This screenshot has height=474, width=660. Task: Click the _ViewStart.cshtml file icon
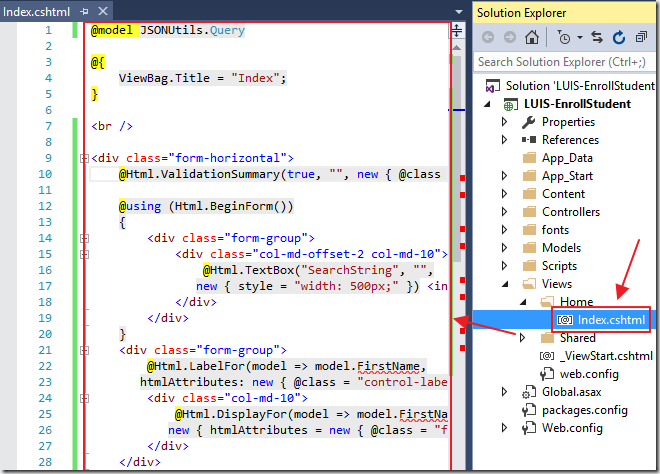pyautogui.click(x=547, y=356)
